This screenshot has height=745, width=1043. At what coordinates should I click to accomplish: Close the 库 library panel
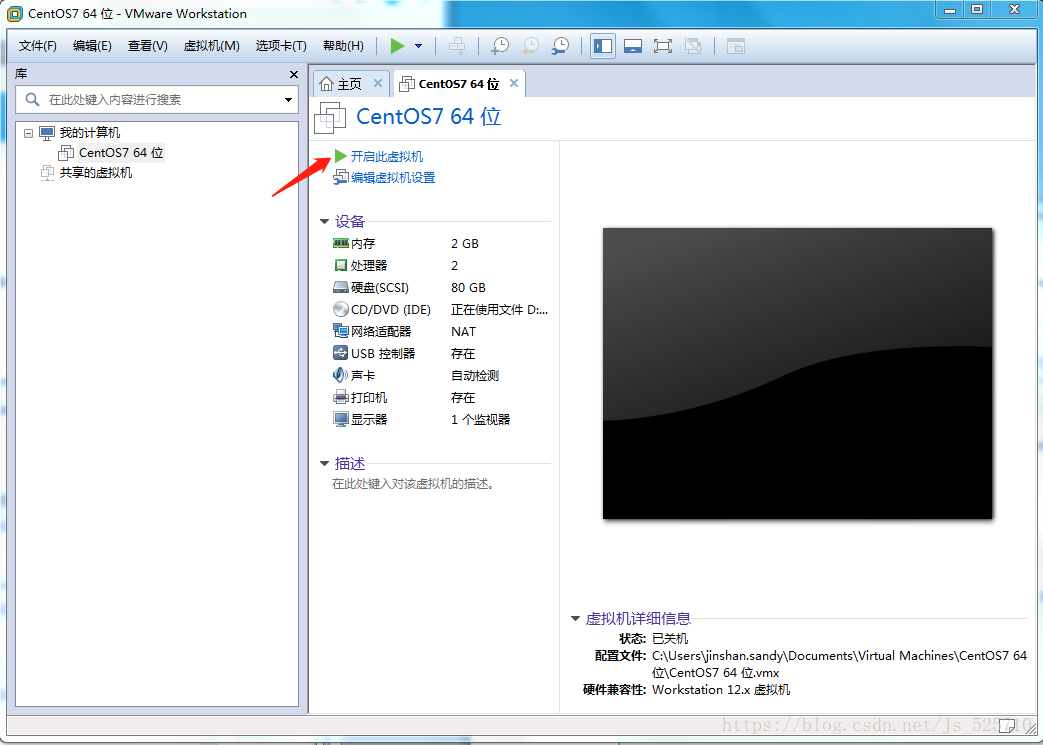pyautogui.click(x=294, y=74)
